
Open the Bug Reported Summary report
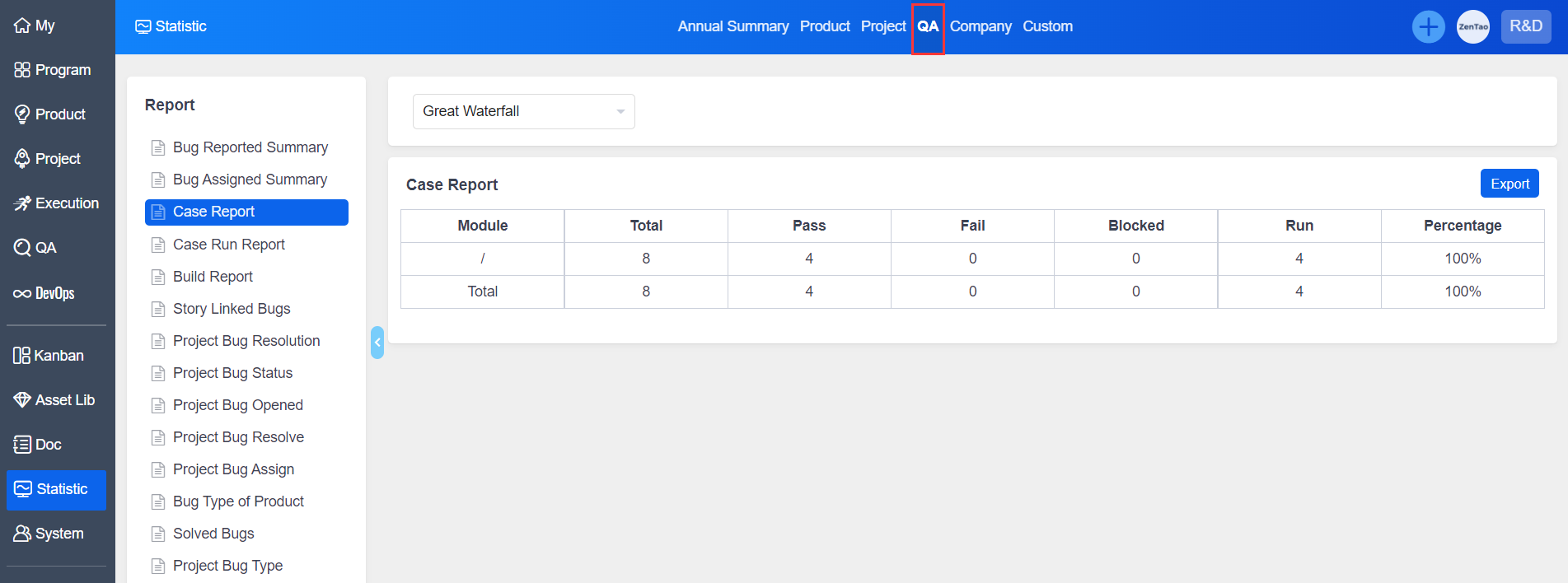250,147
